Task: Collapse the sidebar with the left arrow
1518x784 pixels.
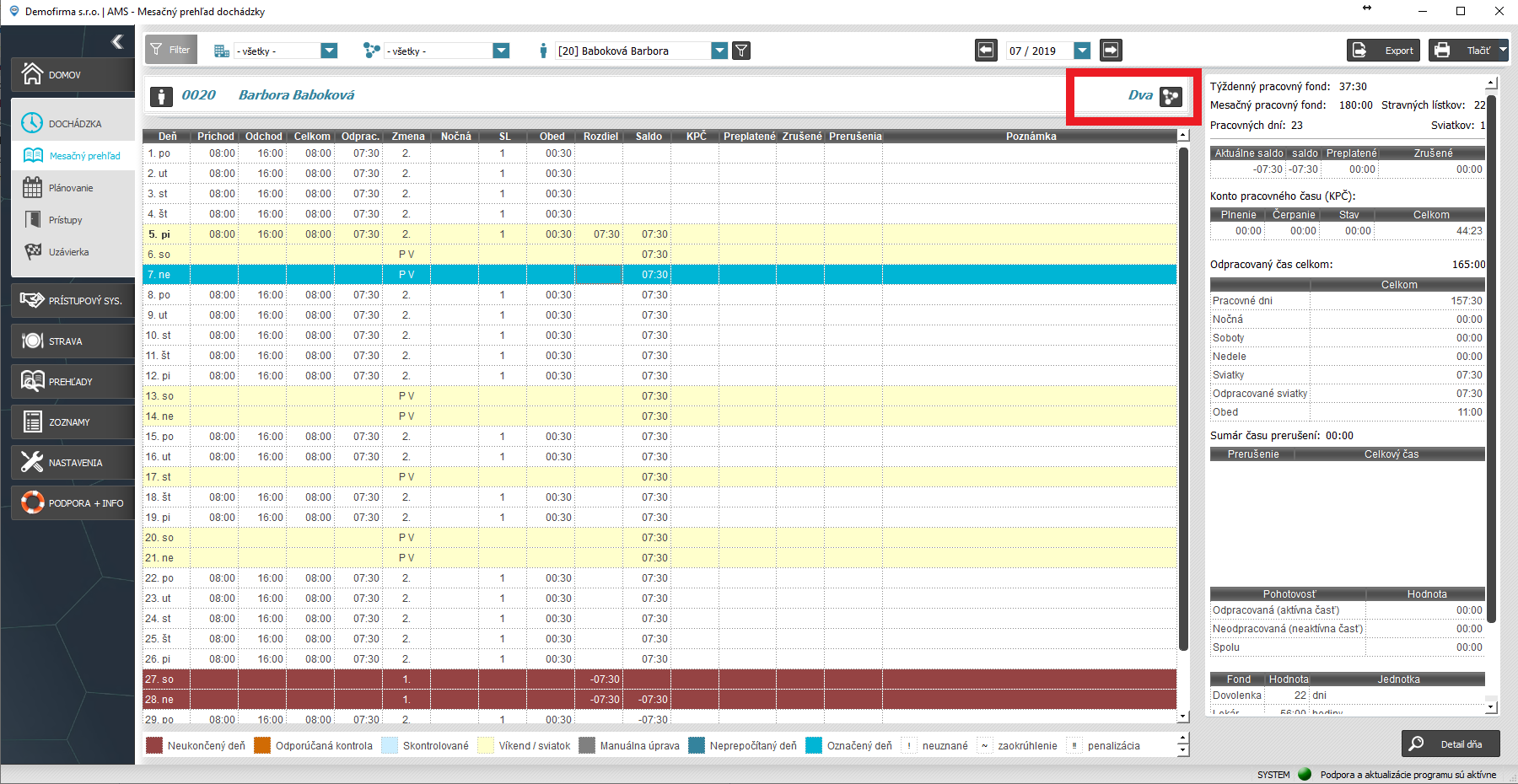Action: (117, 41)
